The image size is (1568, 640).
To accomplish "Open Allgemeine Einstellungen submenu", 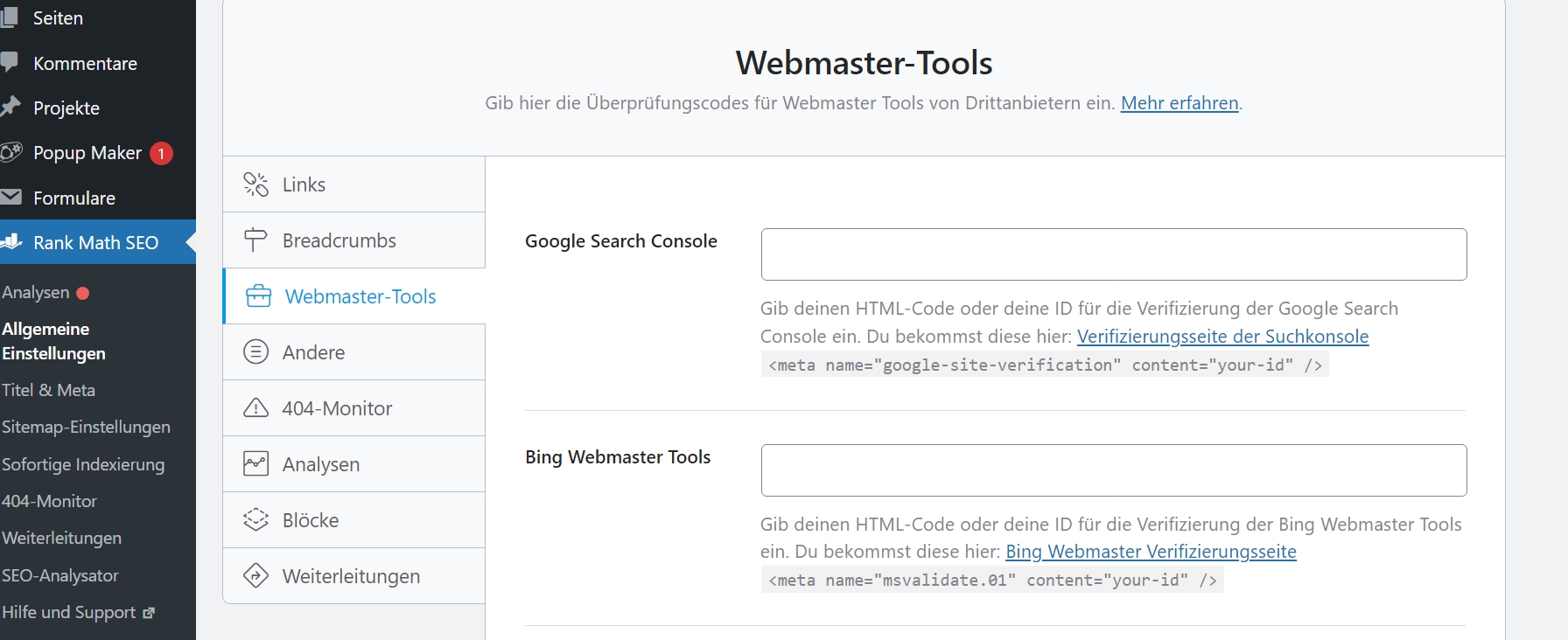I will point(53,341).
